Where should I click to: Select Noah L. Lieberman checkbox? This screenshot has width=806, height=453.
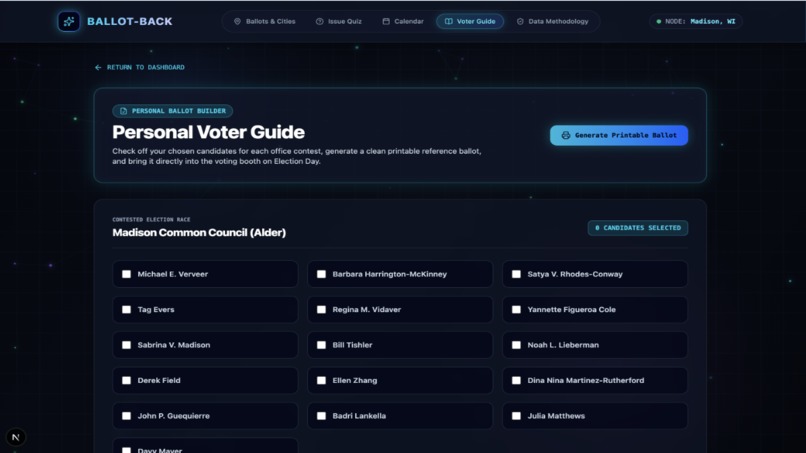pos(516,345)
